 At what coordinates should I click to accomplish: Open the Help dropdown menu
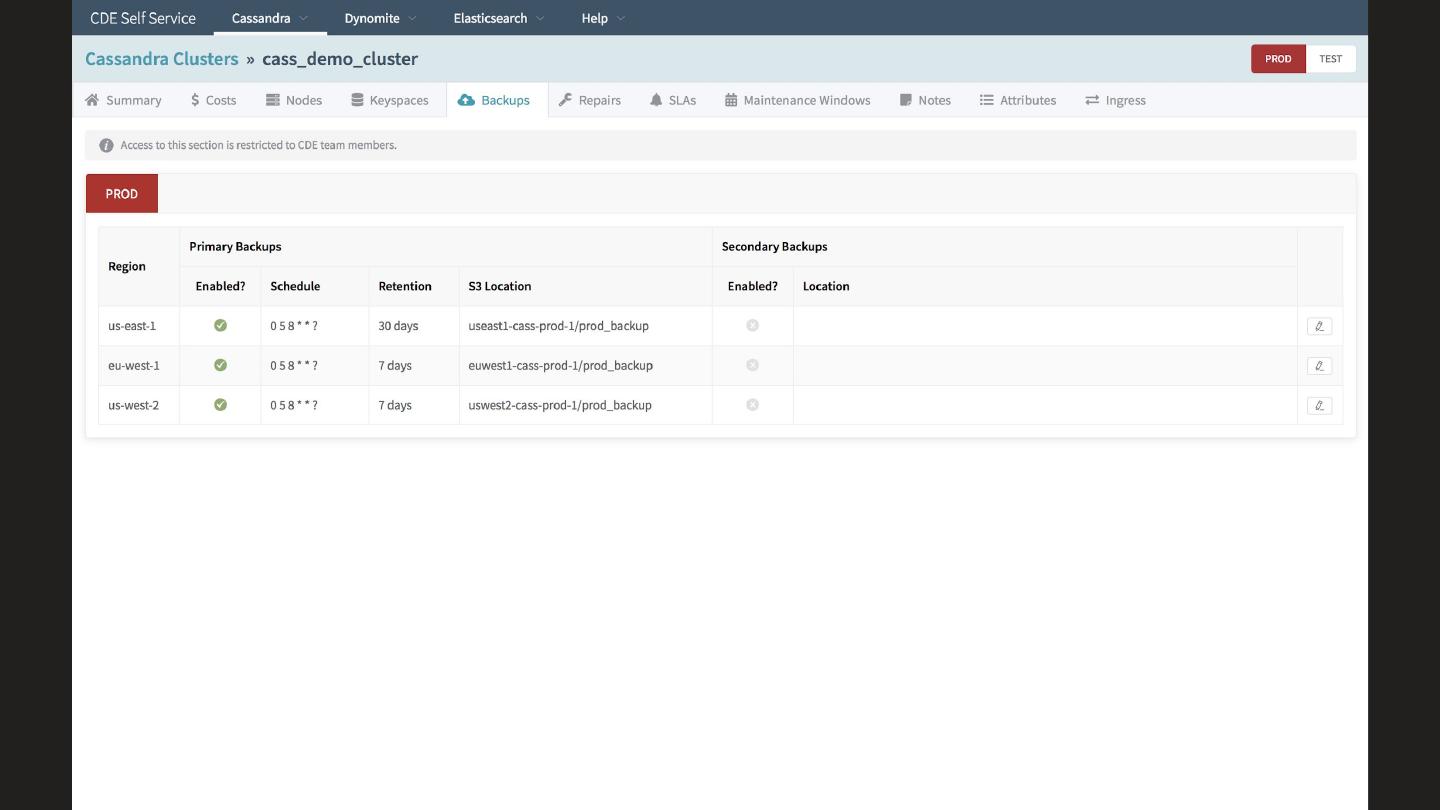[603, 18]
